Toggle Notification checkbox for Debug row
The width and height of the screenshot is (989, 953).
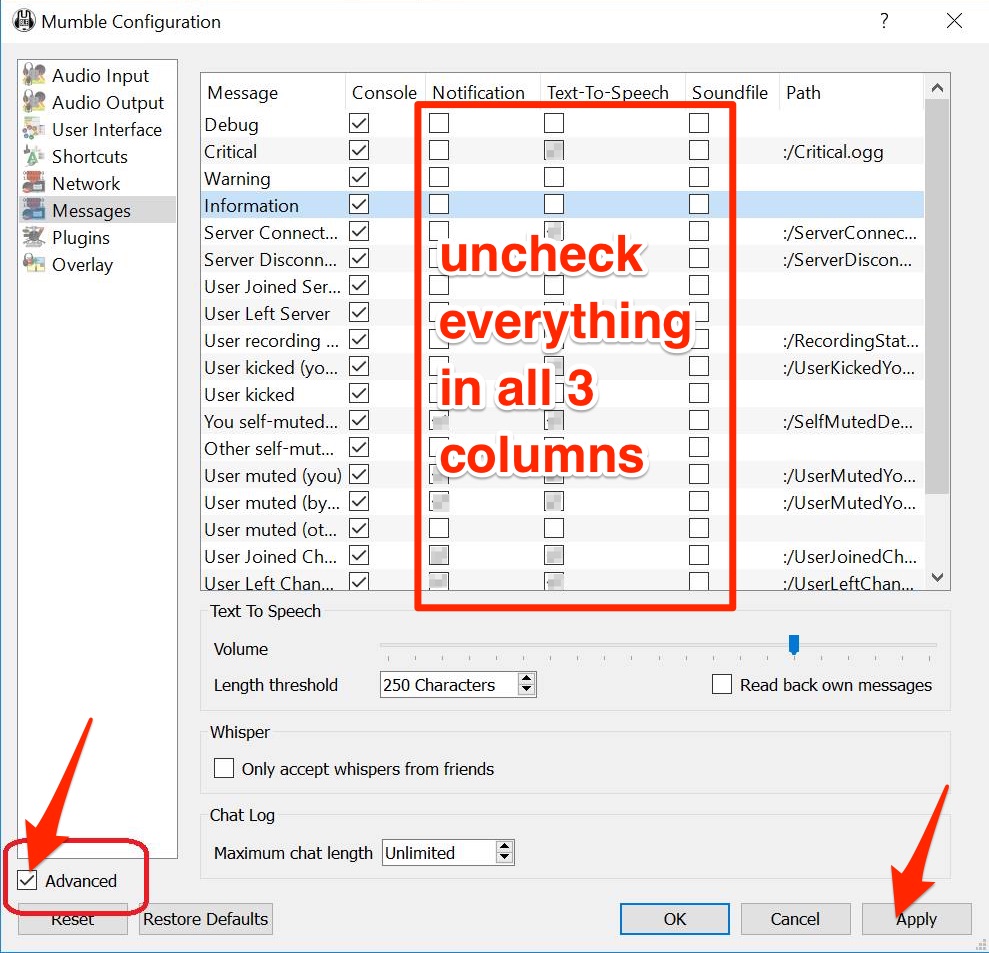[439, 123]
